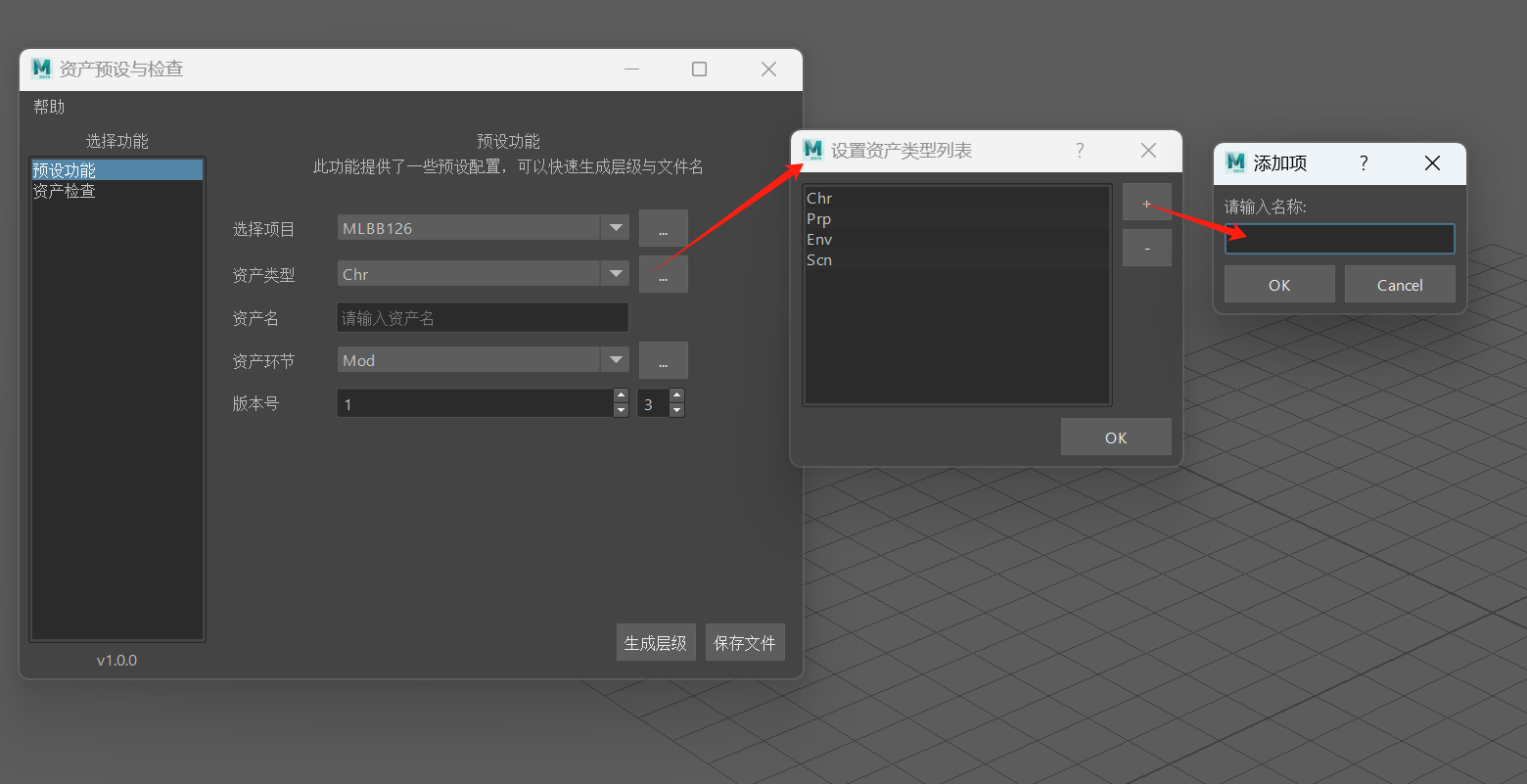Maximize the 资产预设与检查 window
The width and height of the screenshot is (1527, 784).
[x=699, y=69]
